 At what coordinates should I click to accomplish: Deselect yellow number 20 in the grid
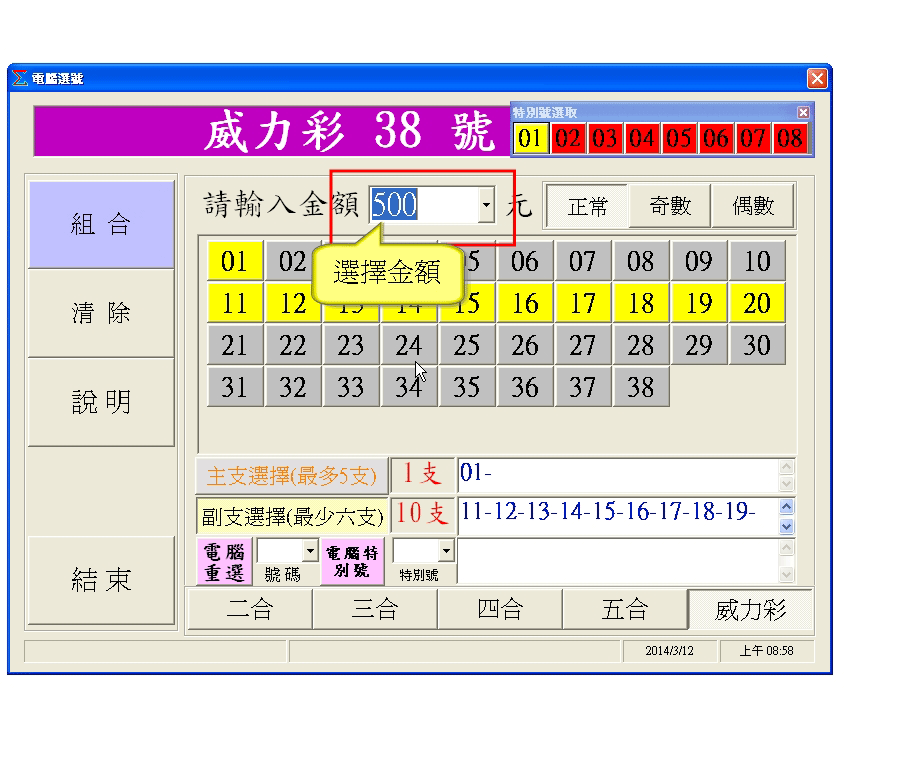tap(757, 303)
